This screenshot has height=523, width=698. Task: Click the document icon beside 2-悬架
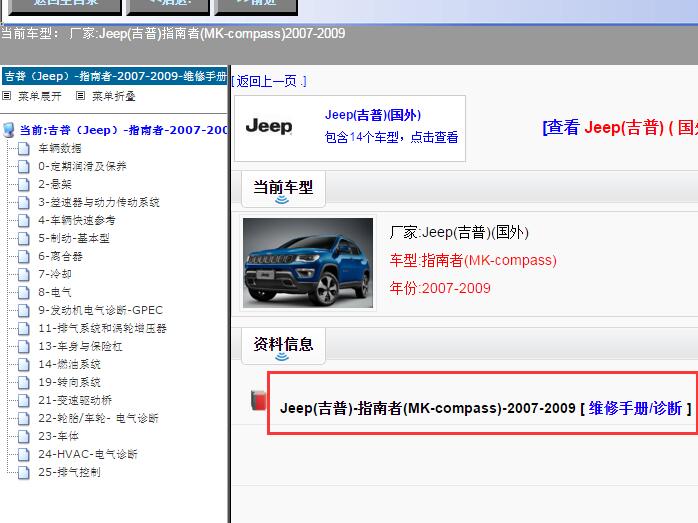24,184
